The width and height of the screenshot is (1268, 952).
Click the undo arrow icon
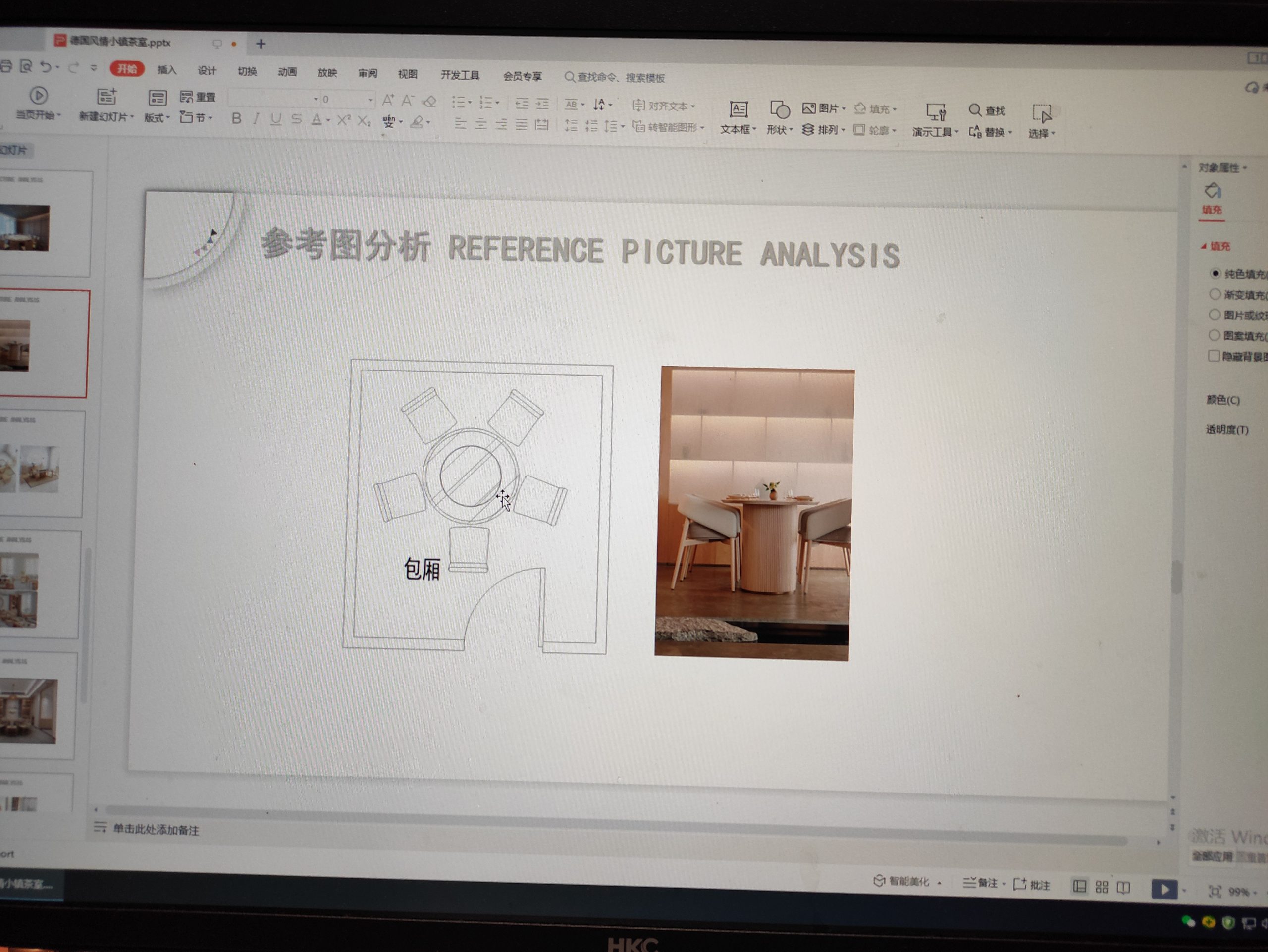click(45, 67)
